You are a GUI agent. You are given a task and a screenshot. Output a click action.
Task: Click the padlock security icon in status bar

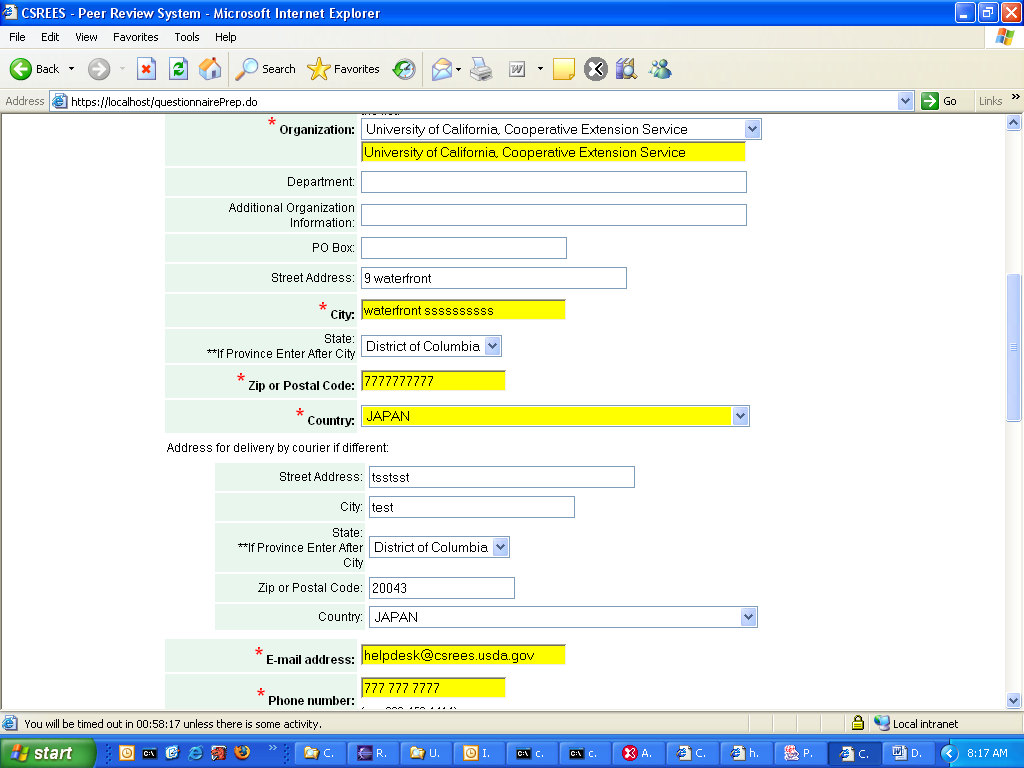(857, 723)
